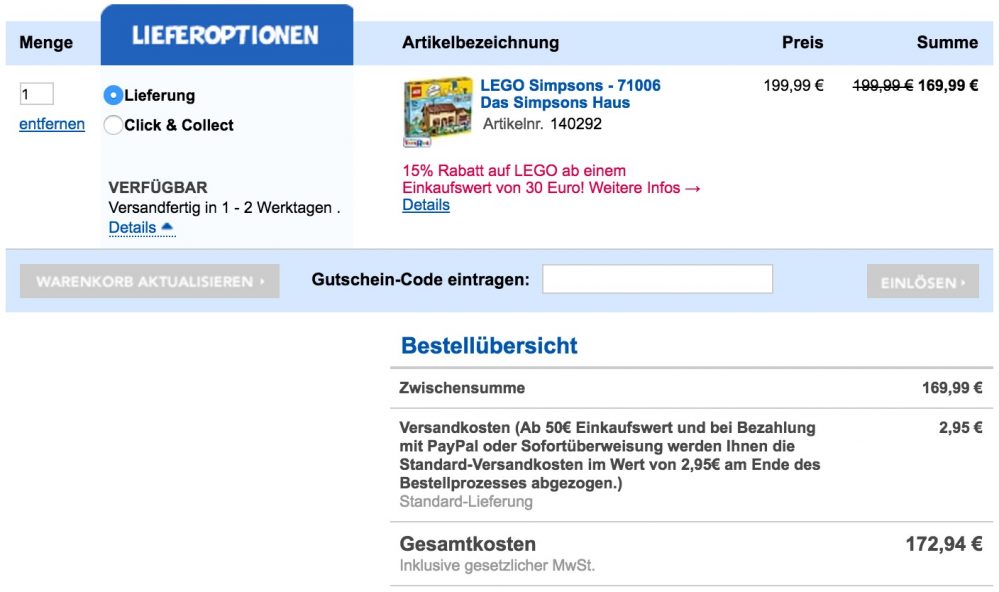Click the Bestellübersicht heading

pyautogui.click(x=489, y=346)
